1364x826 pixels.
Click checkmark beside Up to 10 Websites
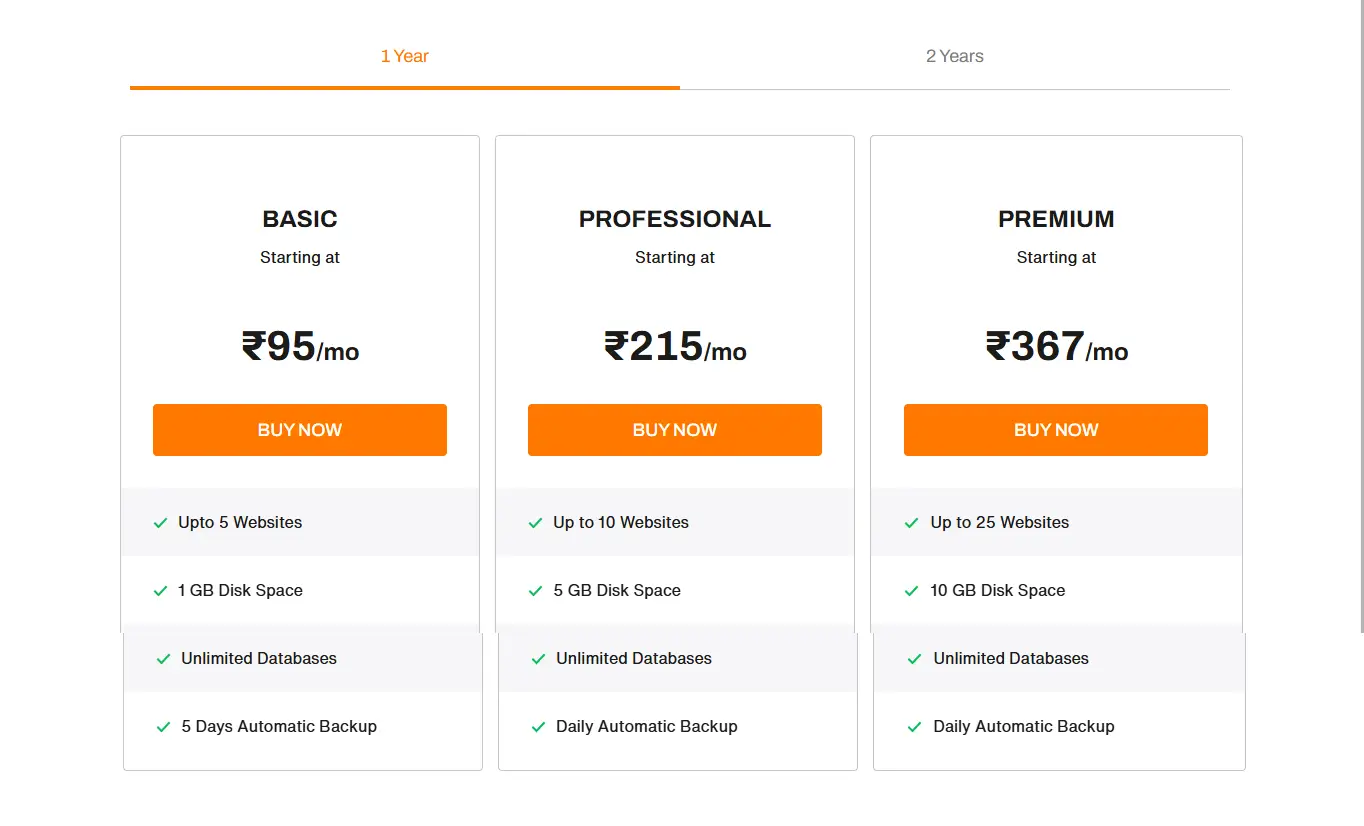[535, 523]
